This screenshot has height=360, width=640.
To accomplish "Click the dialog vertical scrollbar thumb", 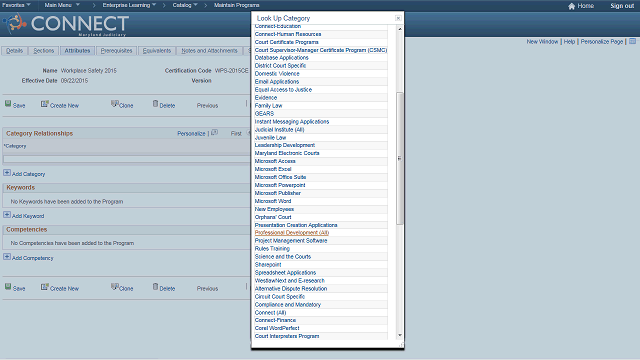I will (x=400, y=158).
